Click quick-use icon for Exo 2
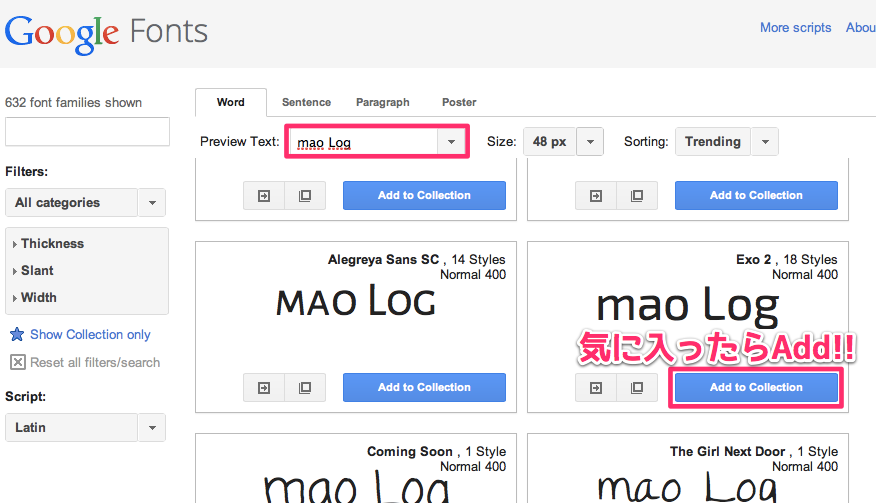 596,387
